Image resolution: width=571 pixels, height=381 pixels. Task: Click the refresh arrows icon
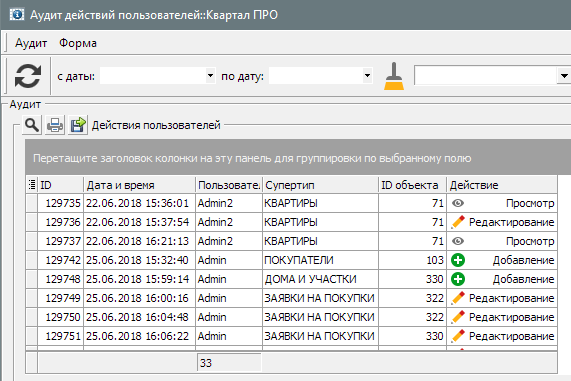(28, 76)
